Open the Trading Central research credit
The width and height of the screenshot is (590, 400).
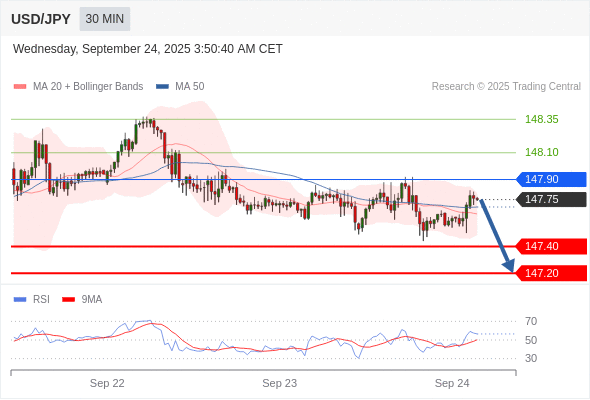point(506,87)
